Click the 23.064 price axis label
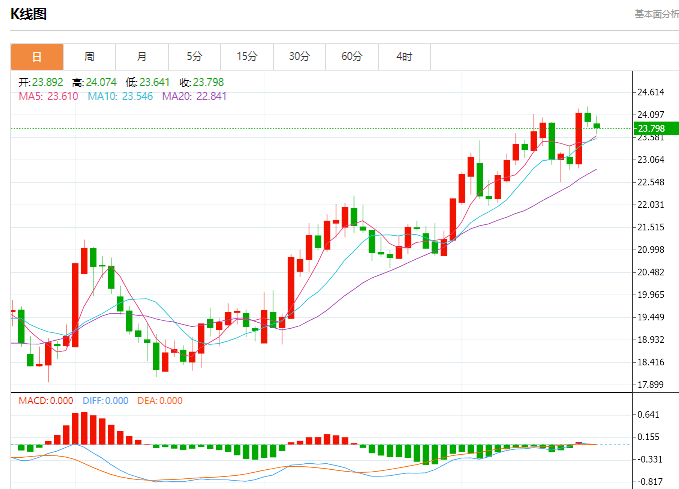This screenshot has width=679, height=489. (x=650, y=159)
